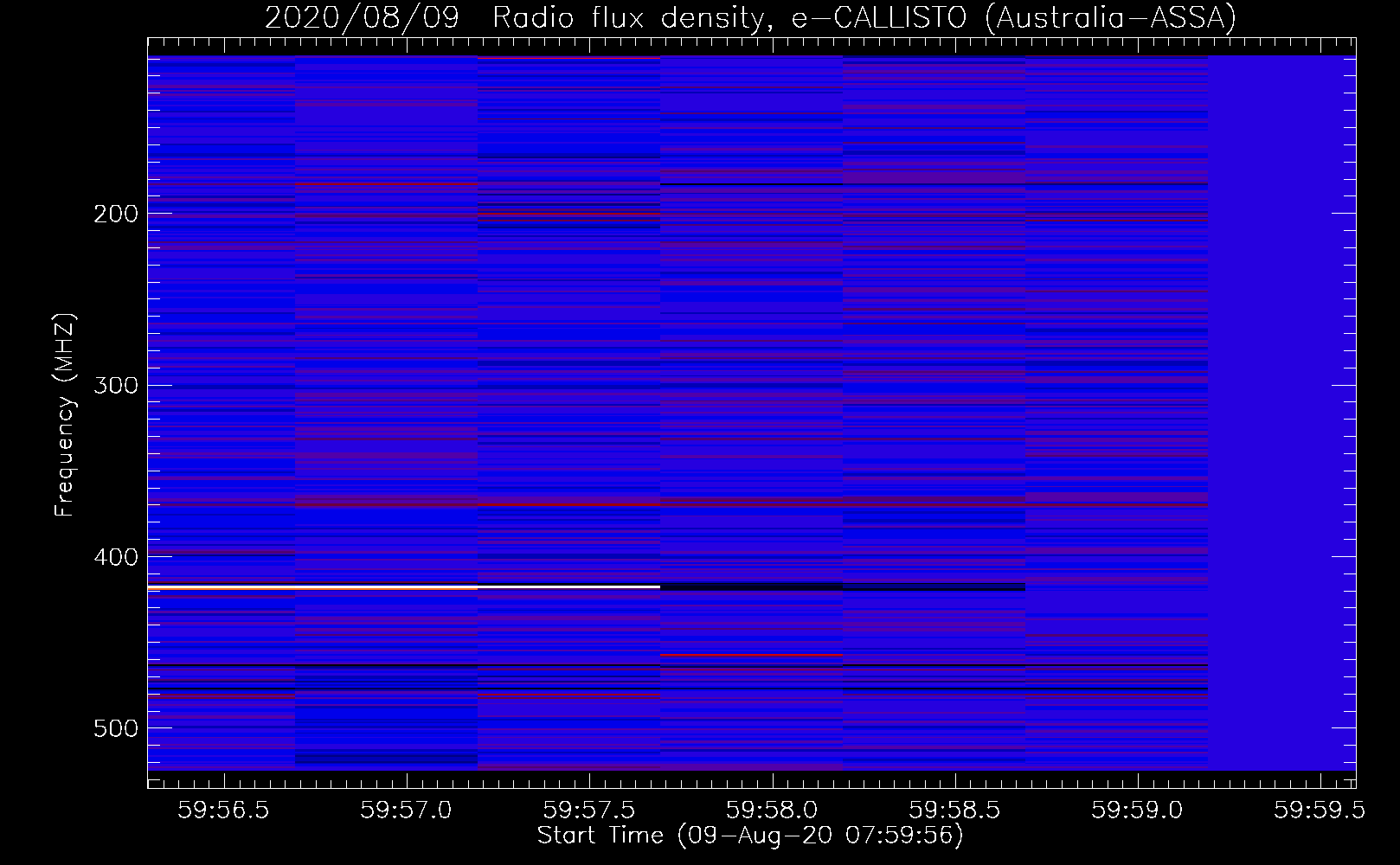Click the 59:58.0 time axis label

point(772,811)
